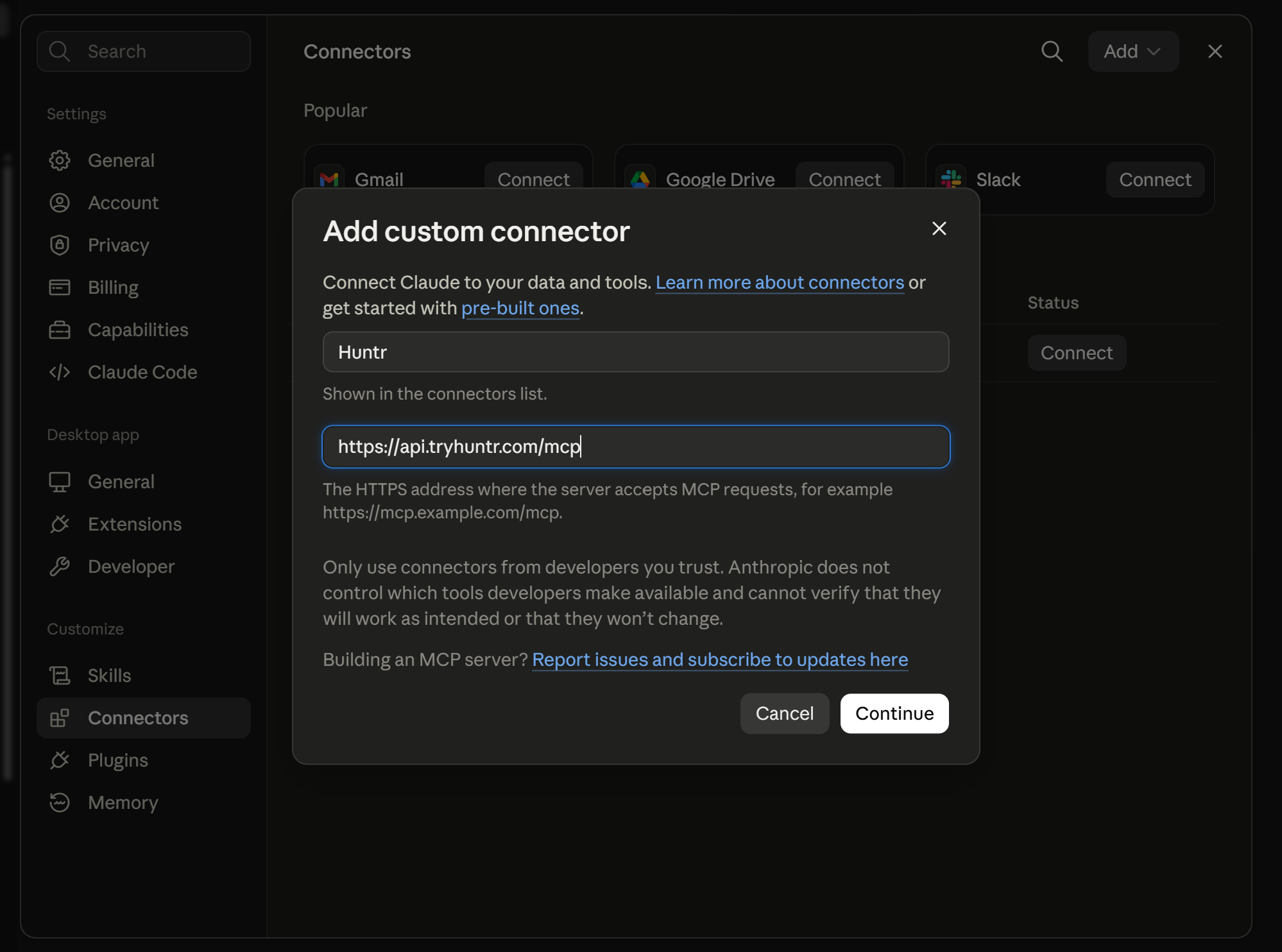
Task: Click the sidebar Search field
Action: [x=144, y=51]
